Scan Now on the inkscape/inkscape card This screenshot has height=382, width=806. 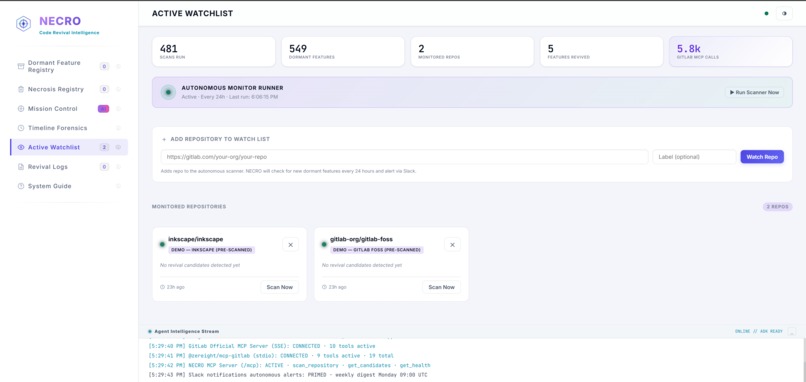pos(280,287)
